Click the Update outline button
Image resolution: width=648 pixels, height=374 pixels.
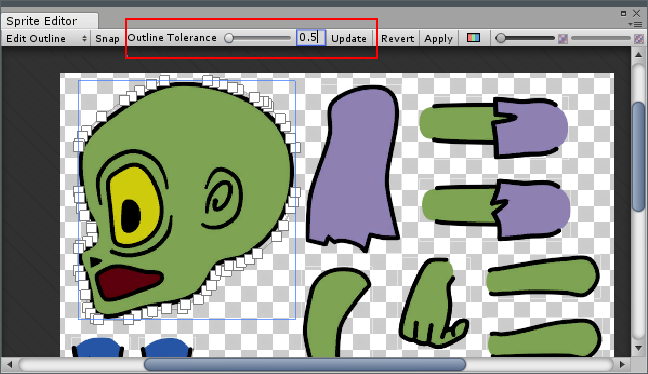349,38
